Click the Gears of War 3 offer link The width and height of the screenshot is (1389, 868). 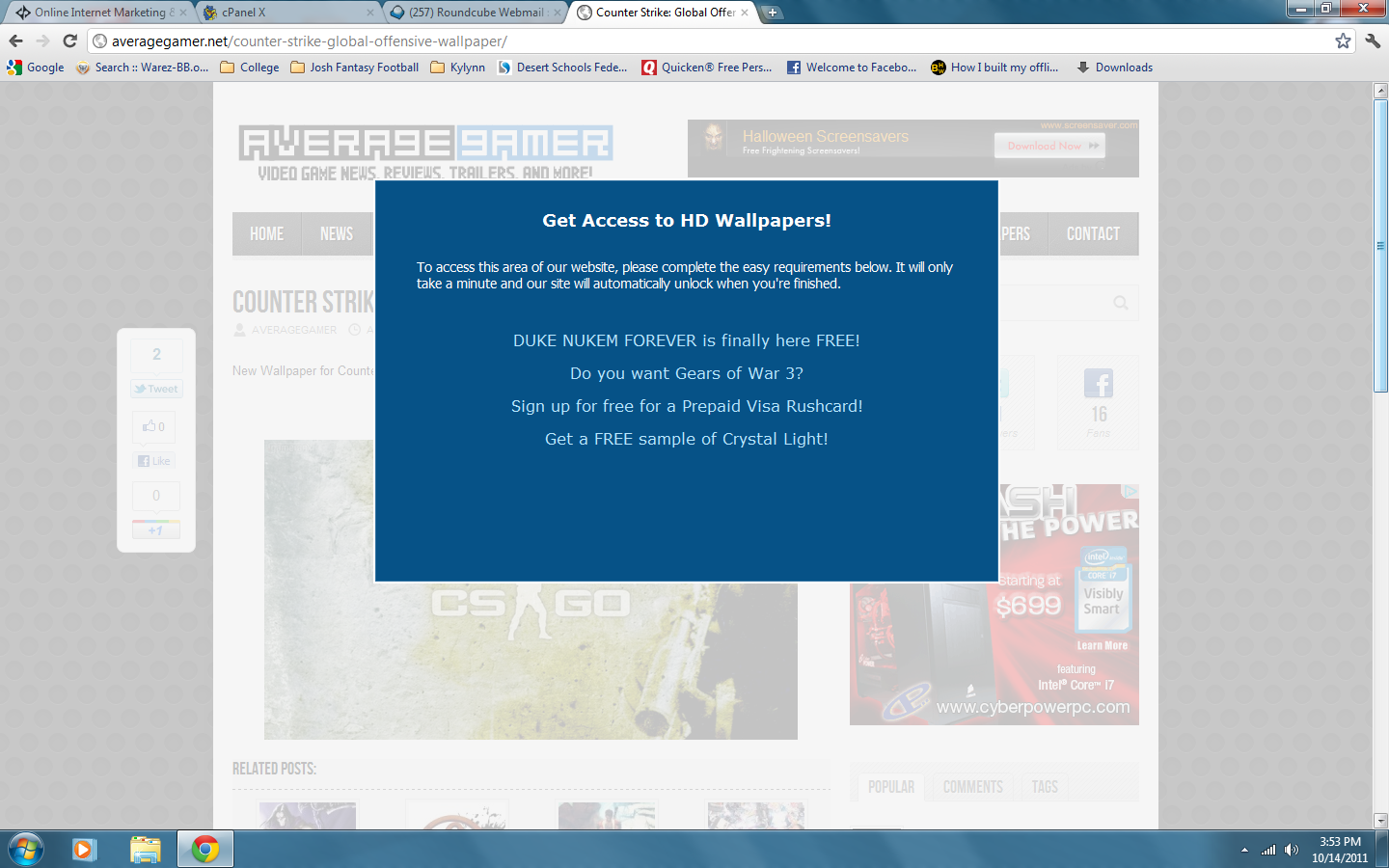pyautogui.click(x=687, y=373)
